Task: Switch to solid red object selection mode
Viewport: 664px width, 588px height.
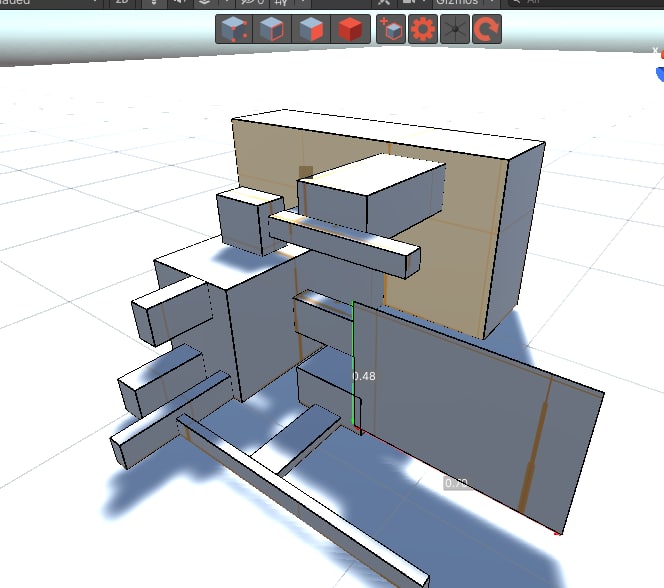Action: (x=350, y=29)
